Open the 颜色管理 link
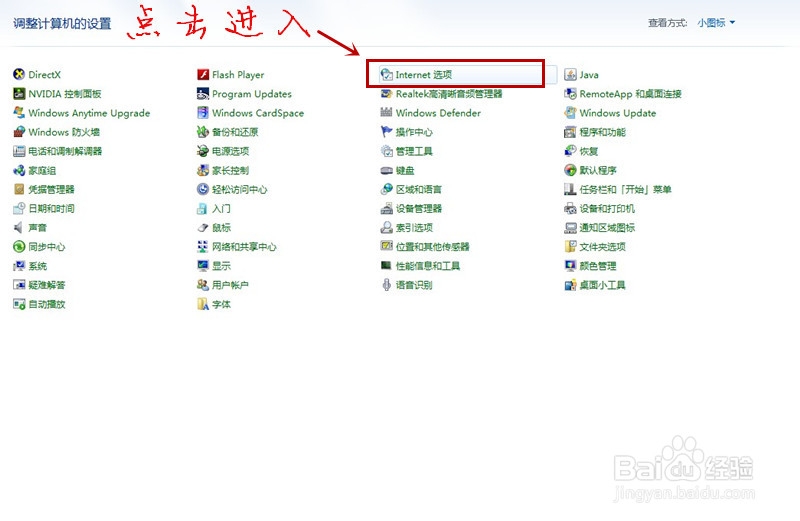800x521 pixels. coord(598,266)
